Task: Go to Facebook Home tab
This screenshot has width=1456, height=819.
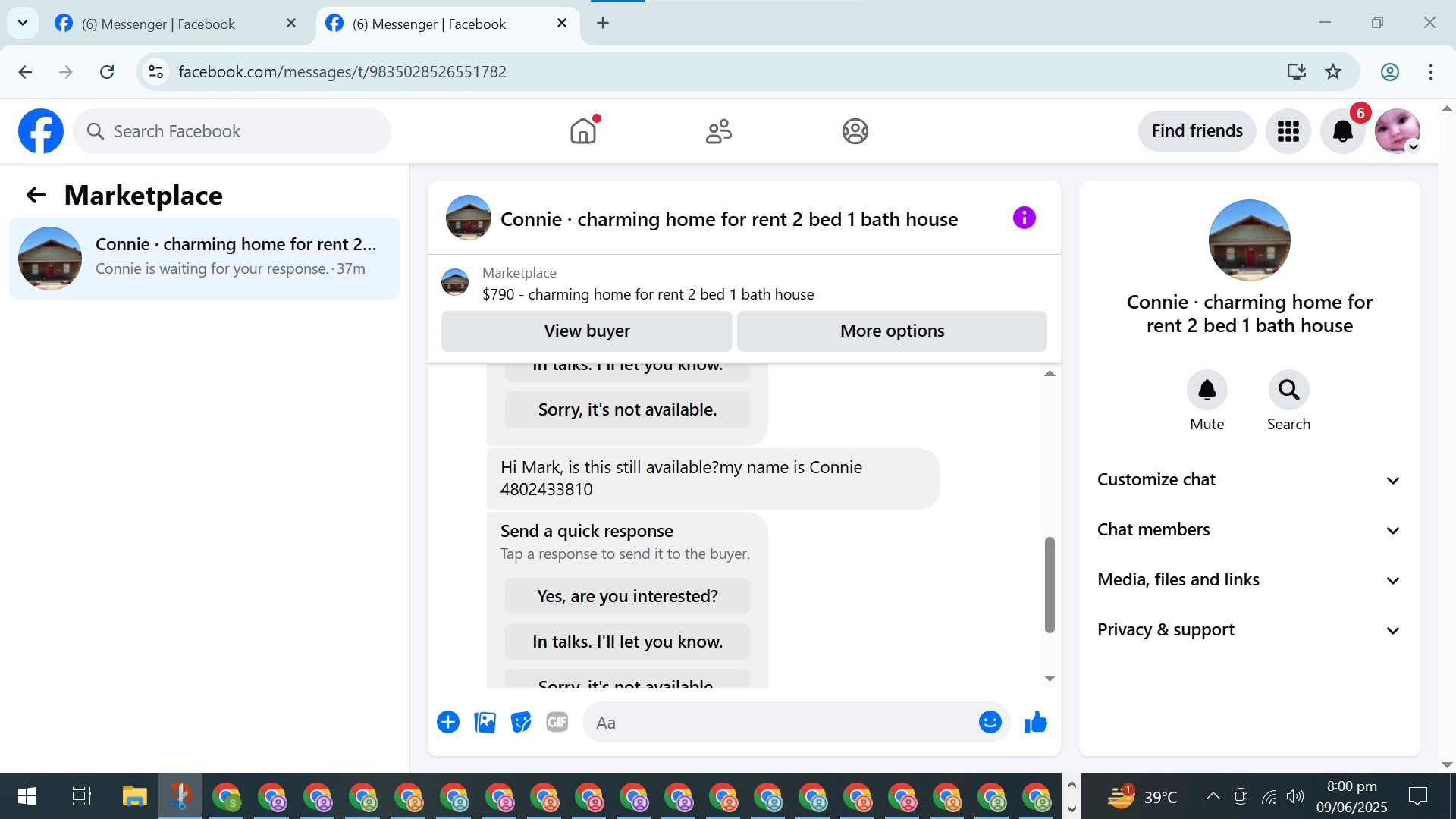Action: [583, 131]
